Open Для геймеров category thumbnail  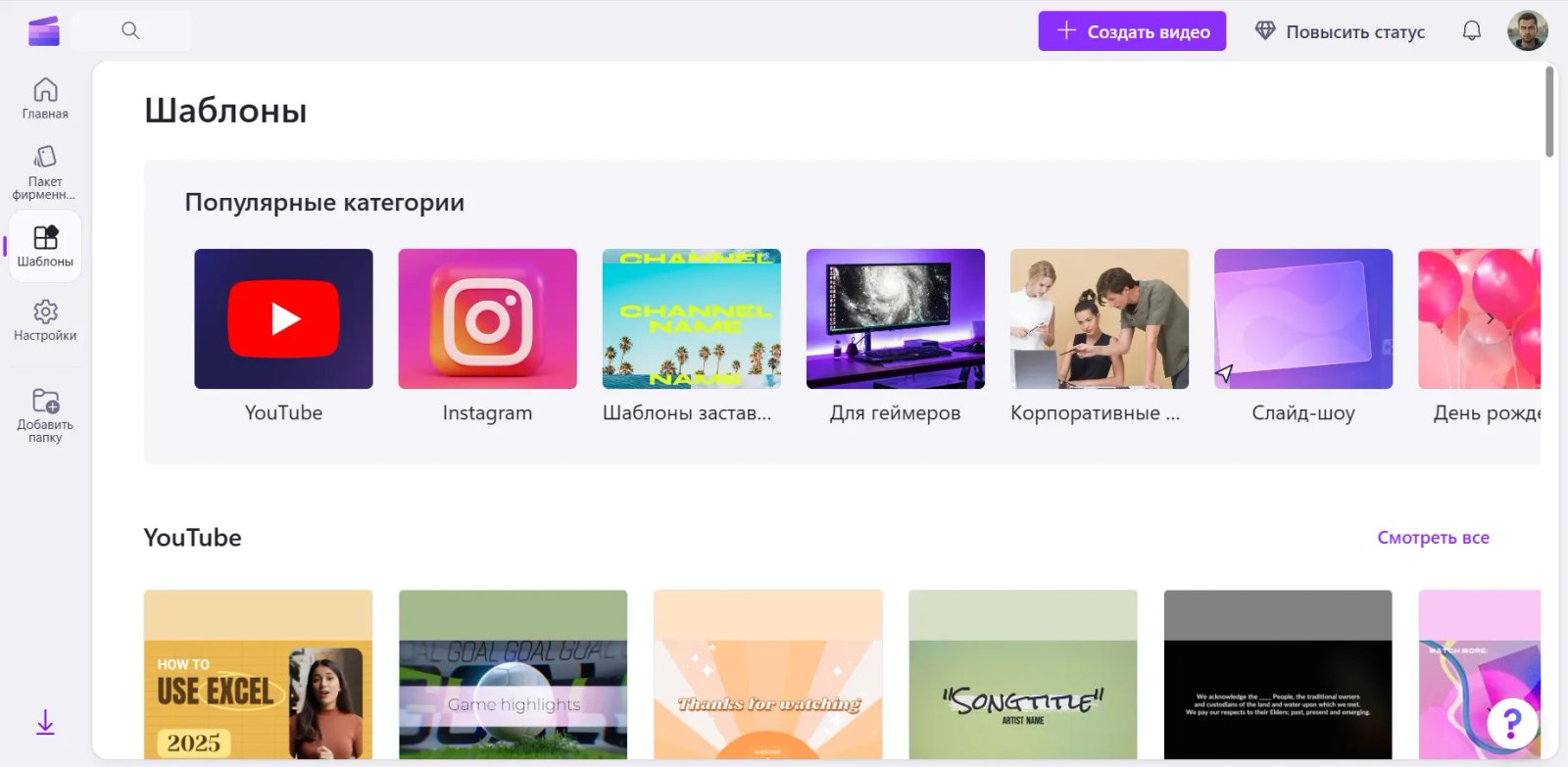(x=895, y=319)
